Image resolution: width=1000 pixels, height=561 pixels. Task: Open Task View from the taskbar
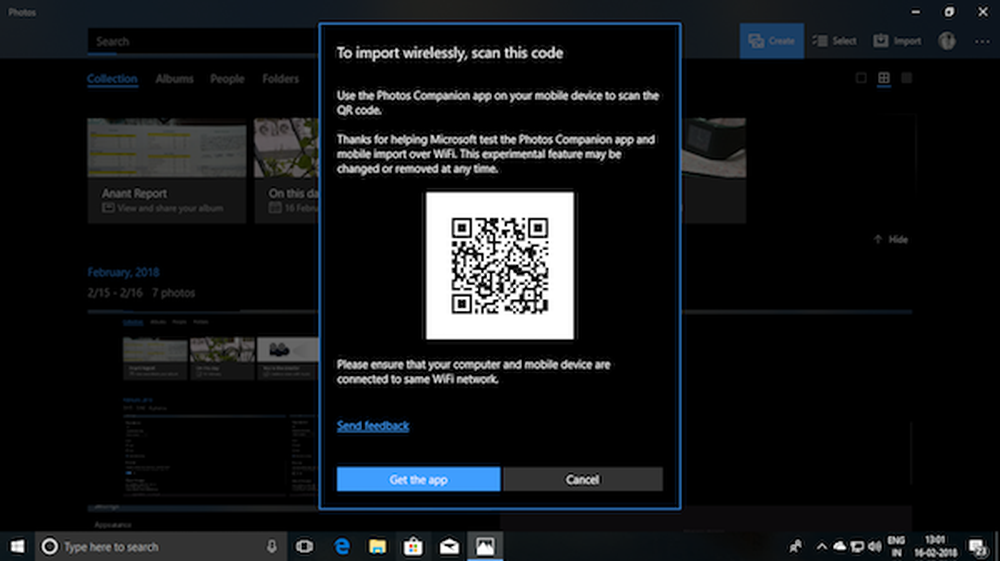coord(305,546)
